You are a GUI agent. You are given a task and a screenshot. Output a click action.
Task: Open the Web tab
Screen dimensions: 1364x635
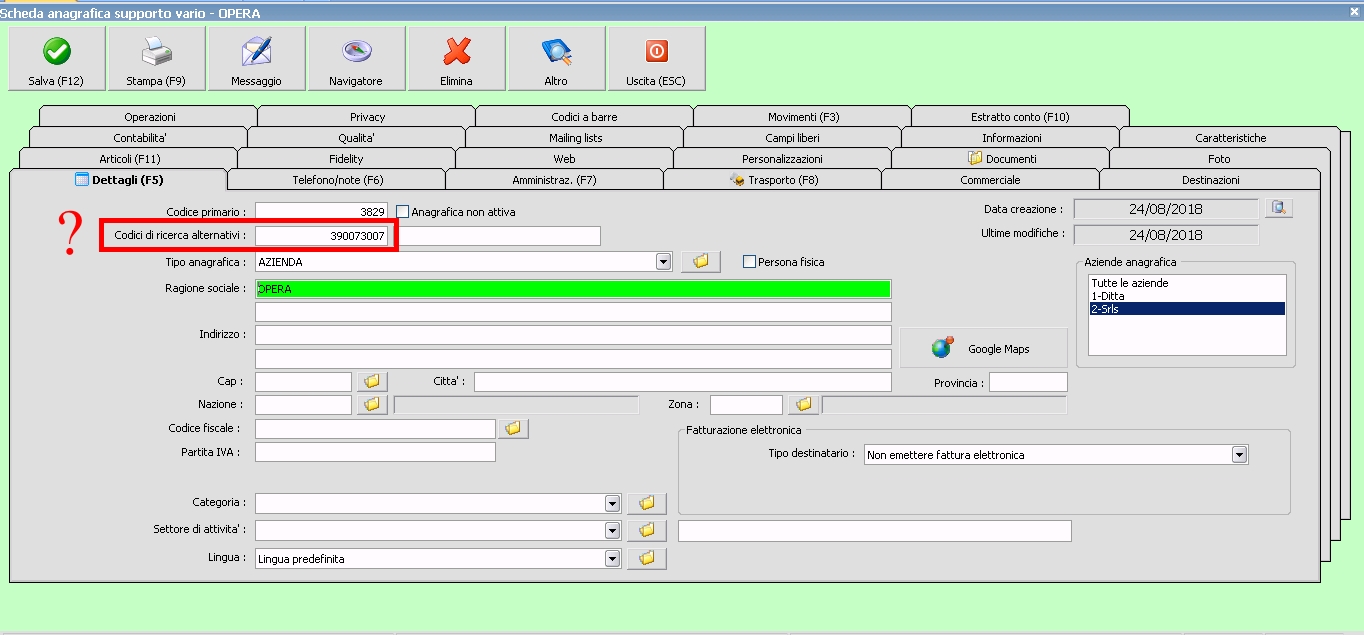564,159
